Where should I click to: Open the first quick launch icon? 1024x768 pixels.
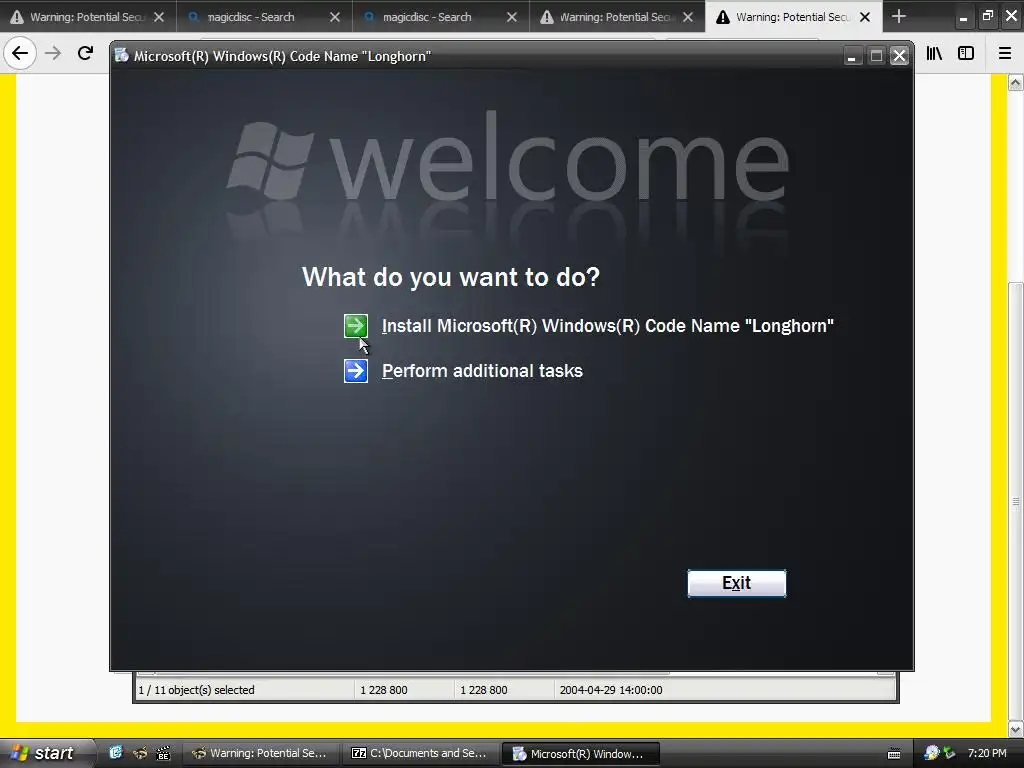[116, 753]
